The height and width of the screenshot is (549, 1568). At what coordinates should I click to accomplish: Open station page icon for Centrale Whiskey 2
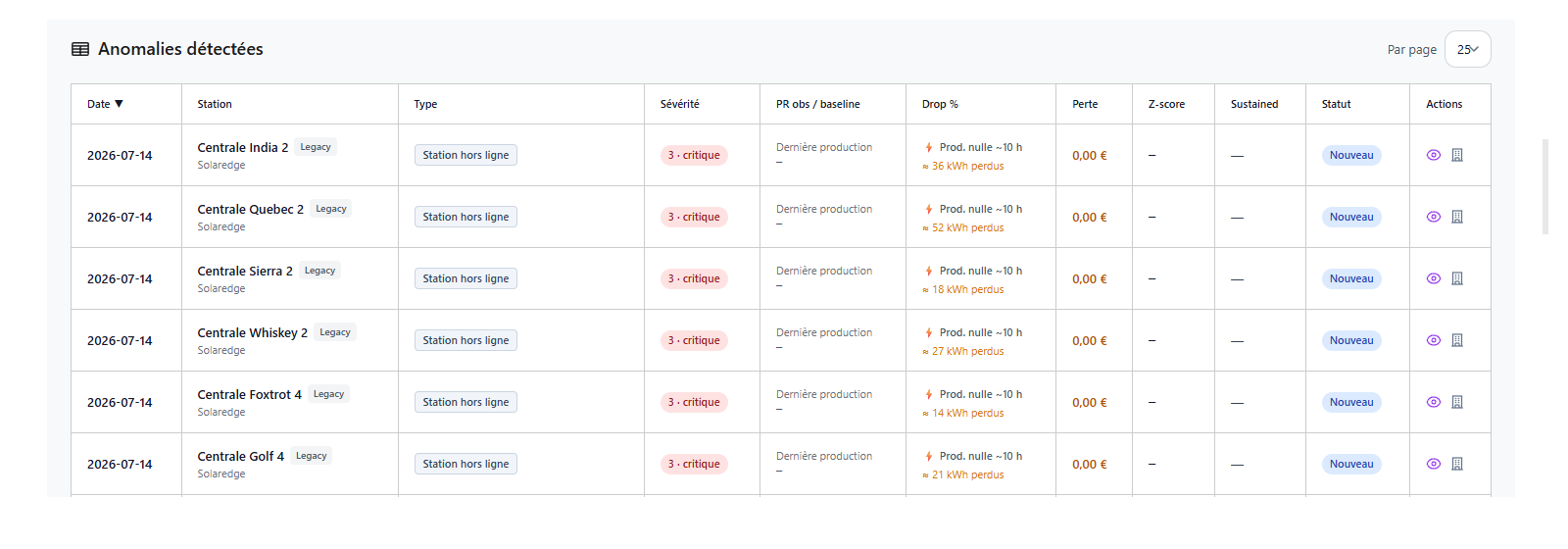coord(1457,340)
